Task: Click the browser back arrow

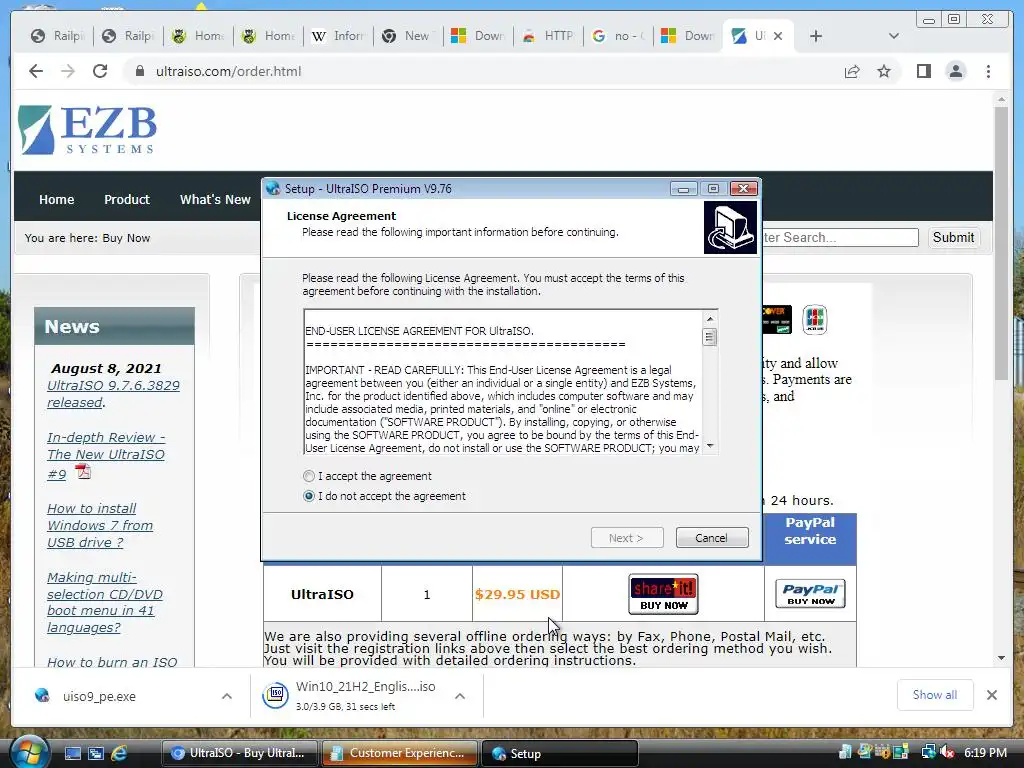Action: pos(36,71)
